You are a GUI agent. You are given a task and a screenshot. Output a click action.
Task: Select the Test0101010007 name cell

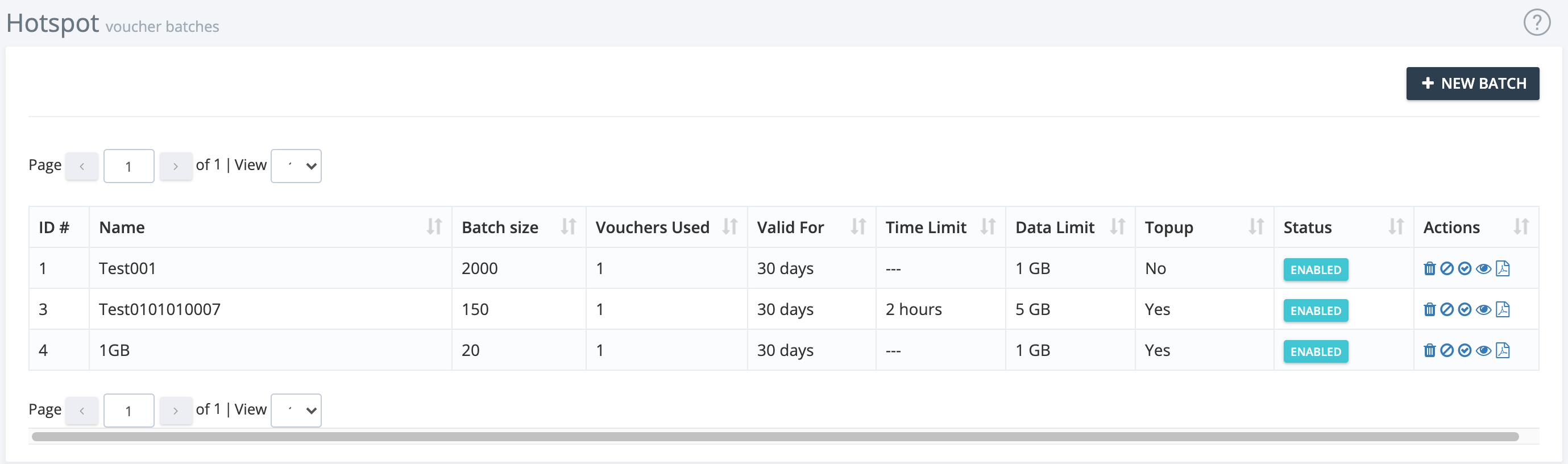(270, 309)
